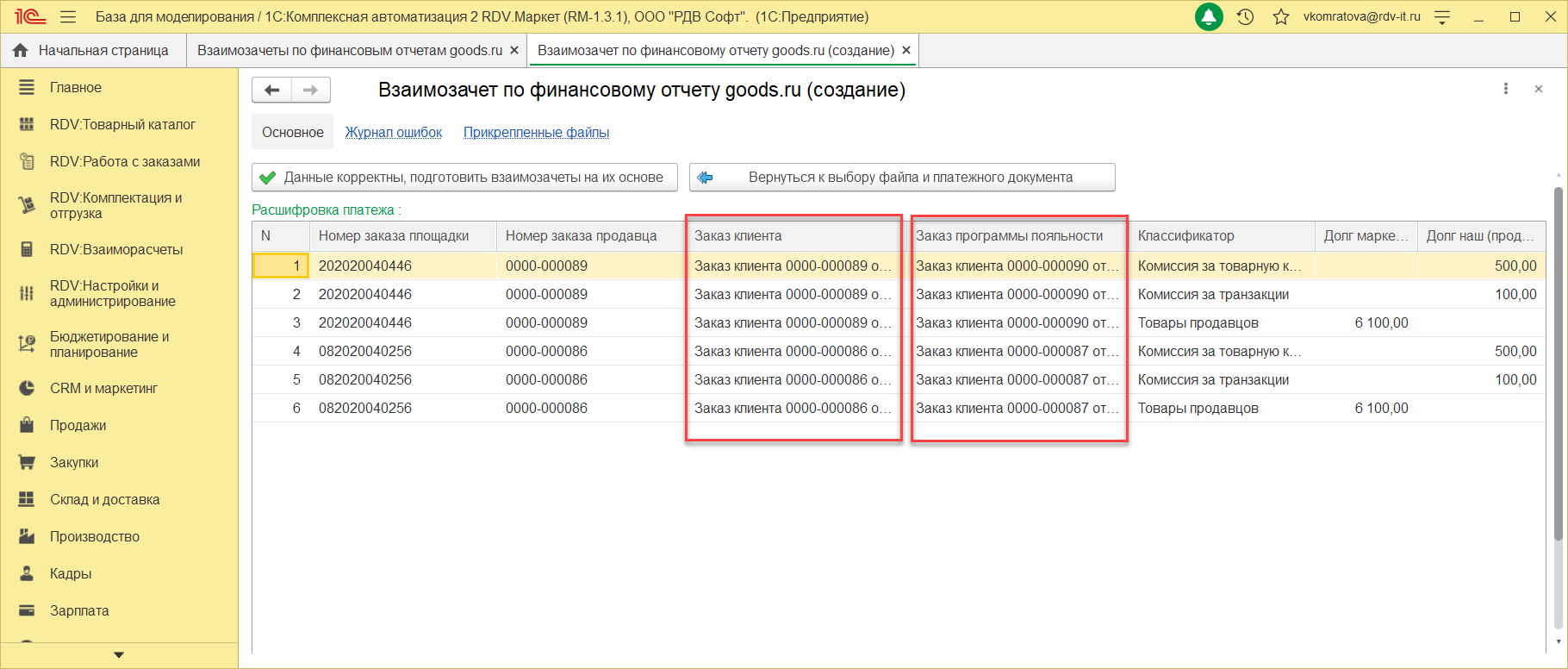Open the title bar settings dropdown

tap(1442, 16)
